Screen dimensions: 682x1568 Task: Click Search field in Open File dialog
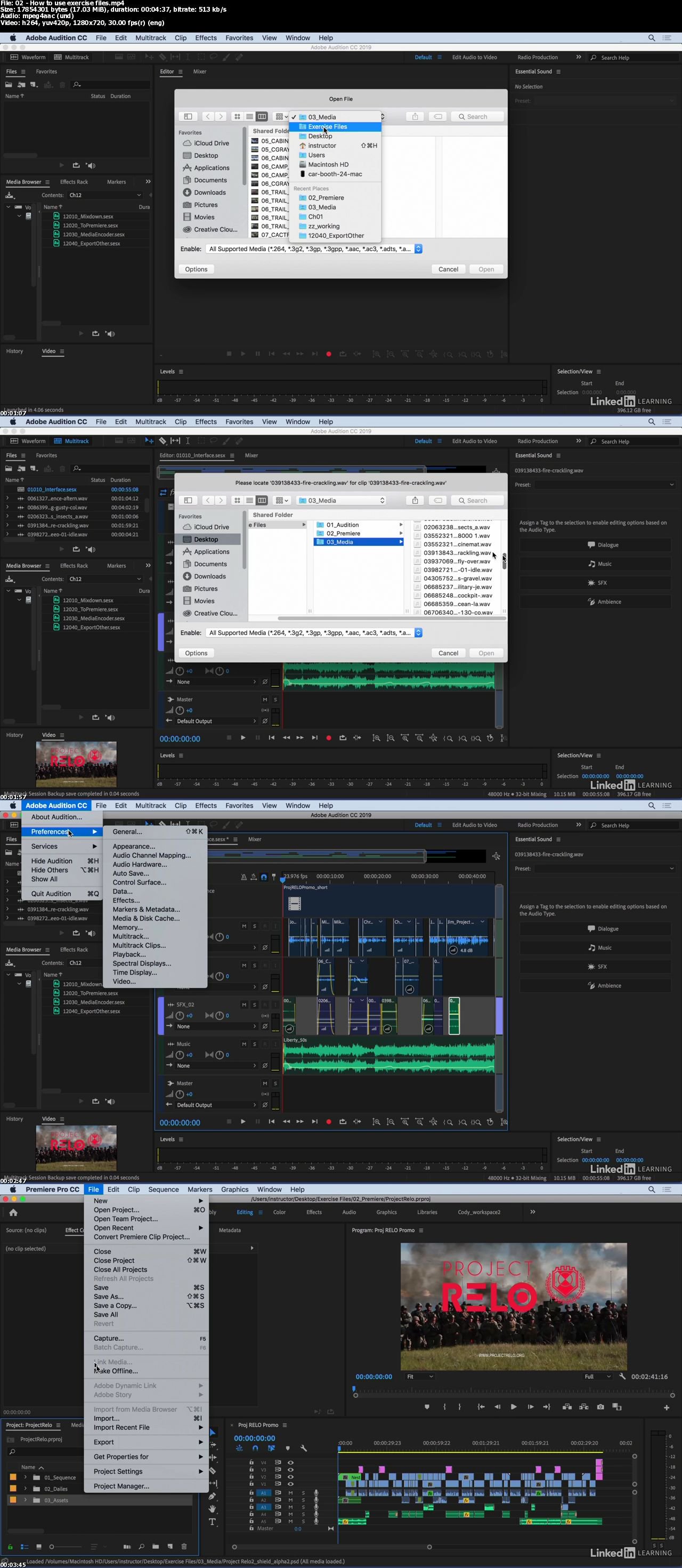477,116
